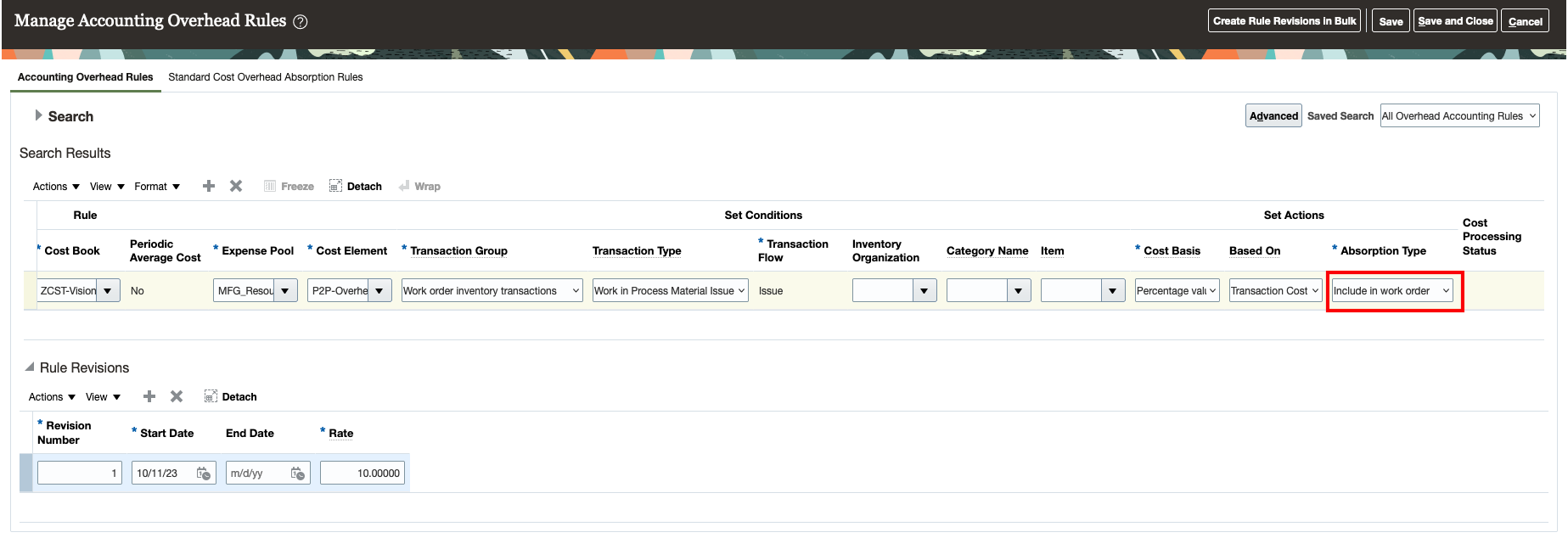Screen dimensions: 1568x538
Task: Open the Transaction Group dropdown
Action: [x=492, y=291]
